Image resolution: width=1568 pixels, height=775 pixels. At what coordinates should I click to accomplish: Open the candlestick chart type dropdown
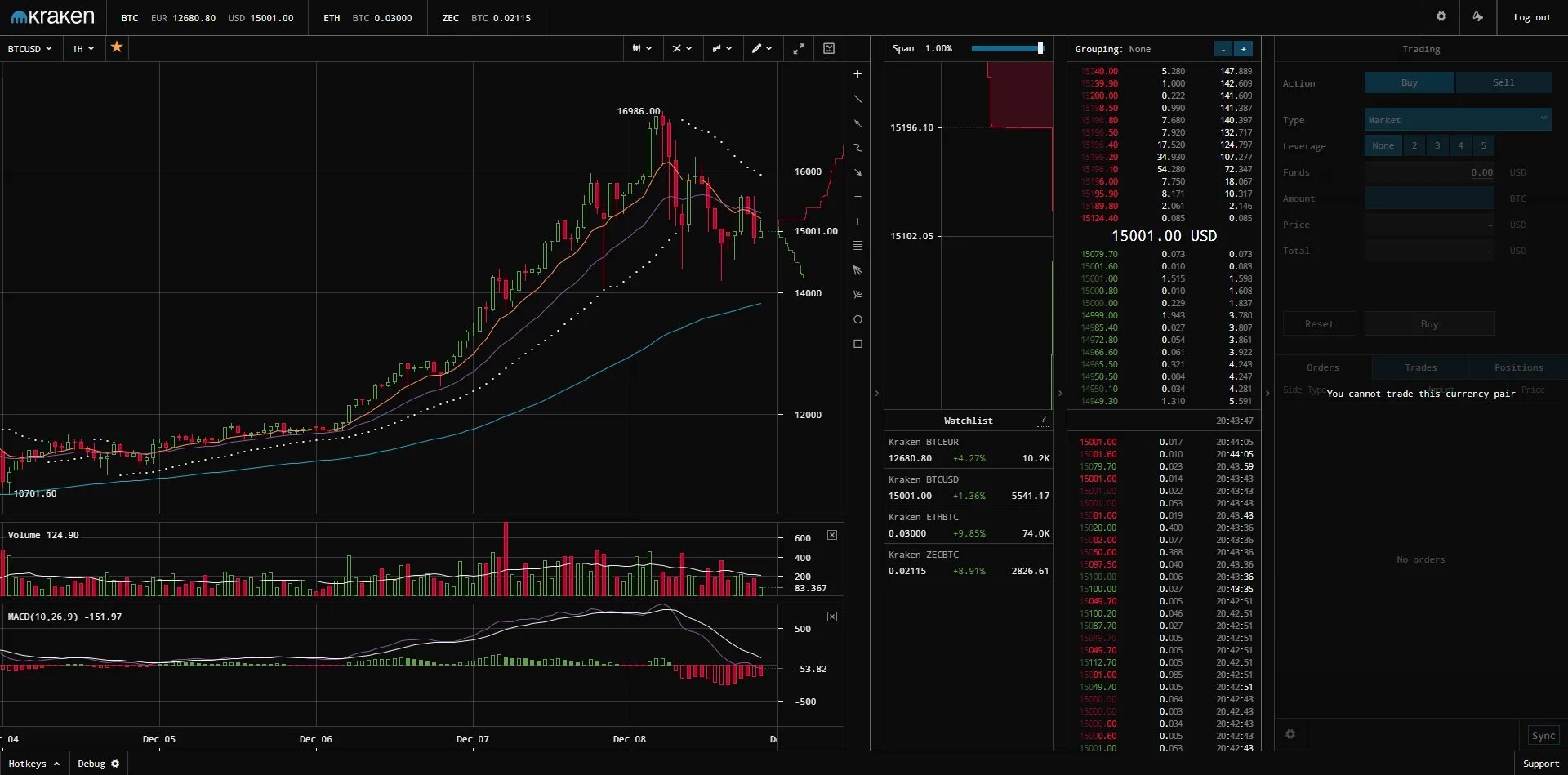click(642, 49)
